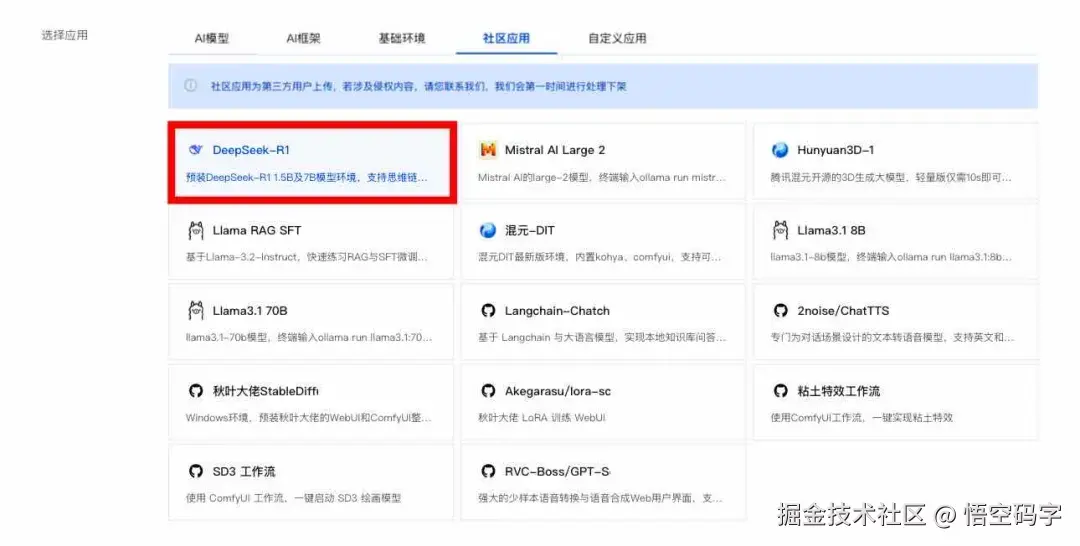The image size is (1080, 546).
Task: Click the info icon in the blue notice
Action: 190,85
